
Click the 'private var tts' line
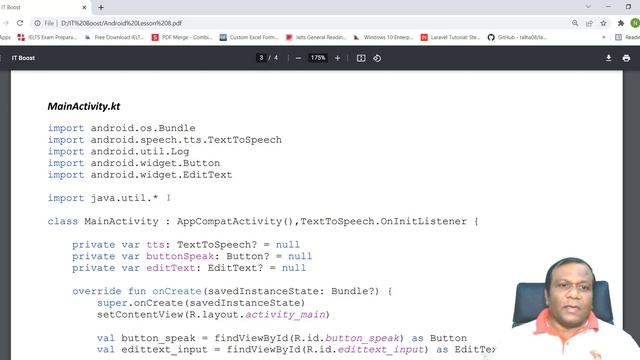186,245
